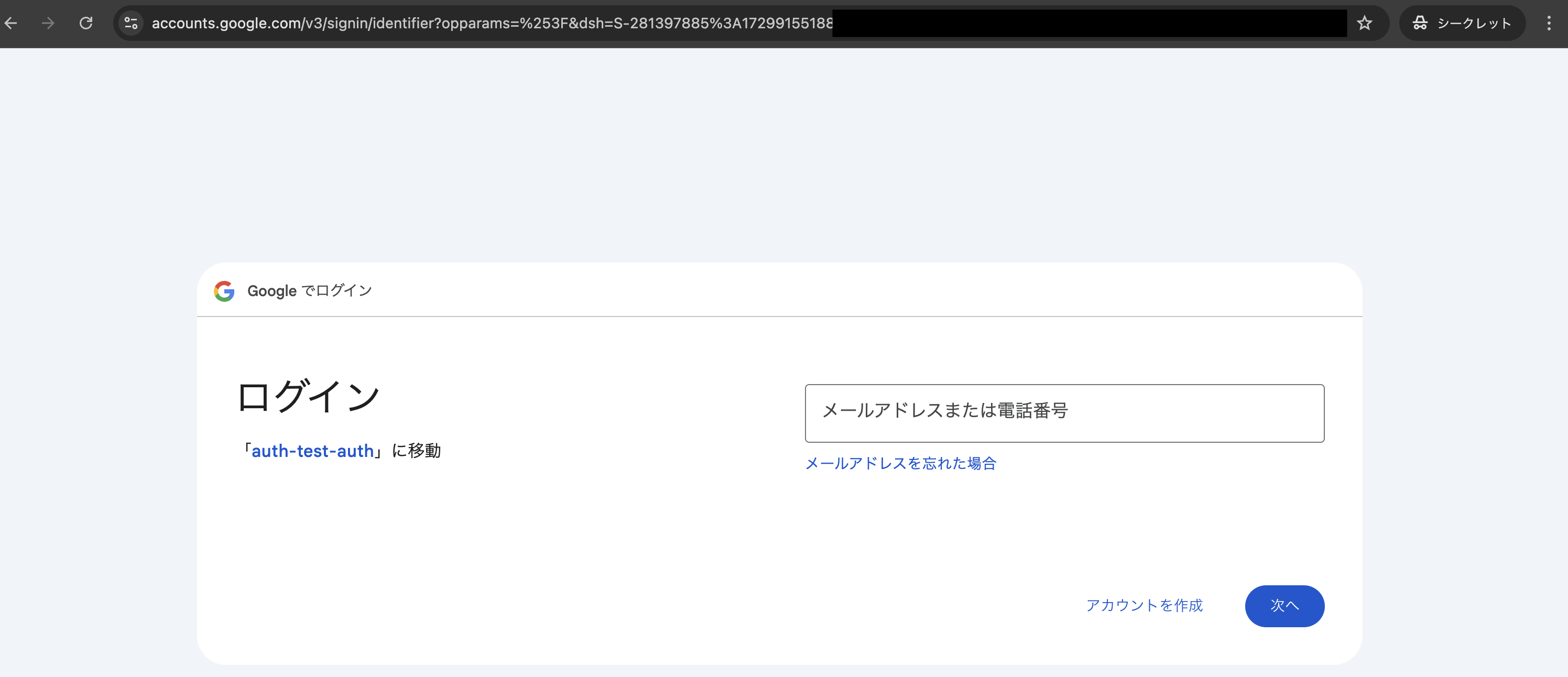Click the browser forward arrow icon
The height and width of the screenshot is (677, 1568).
pos(48,23)
